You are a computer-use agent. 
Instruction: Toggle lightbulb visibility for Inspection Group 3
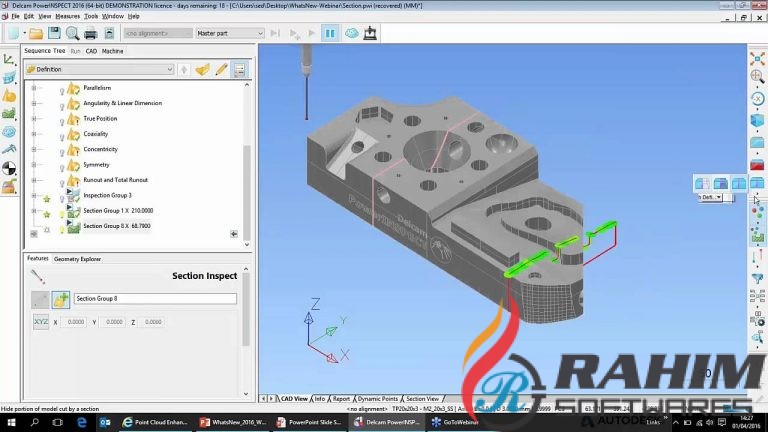point(62,199)
